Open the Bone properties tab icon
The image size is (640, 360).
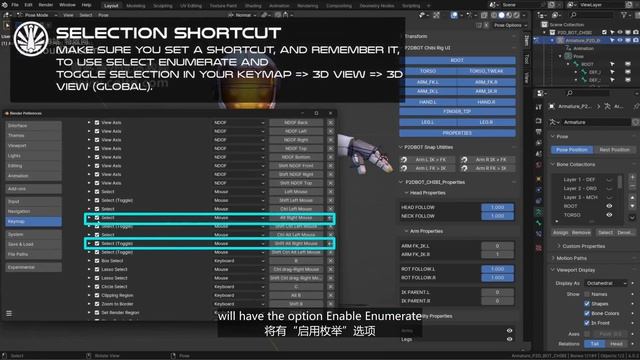tap(539, 223)
